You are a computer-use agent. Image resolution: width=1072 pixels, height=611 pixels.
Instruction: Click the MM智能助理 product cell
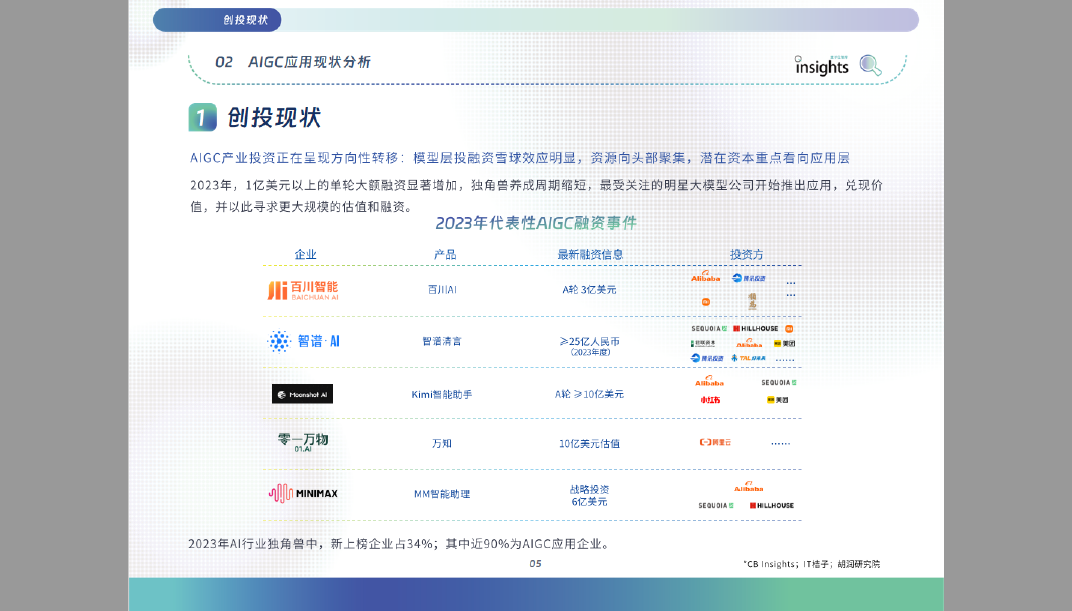point(442,494)
